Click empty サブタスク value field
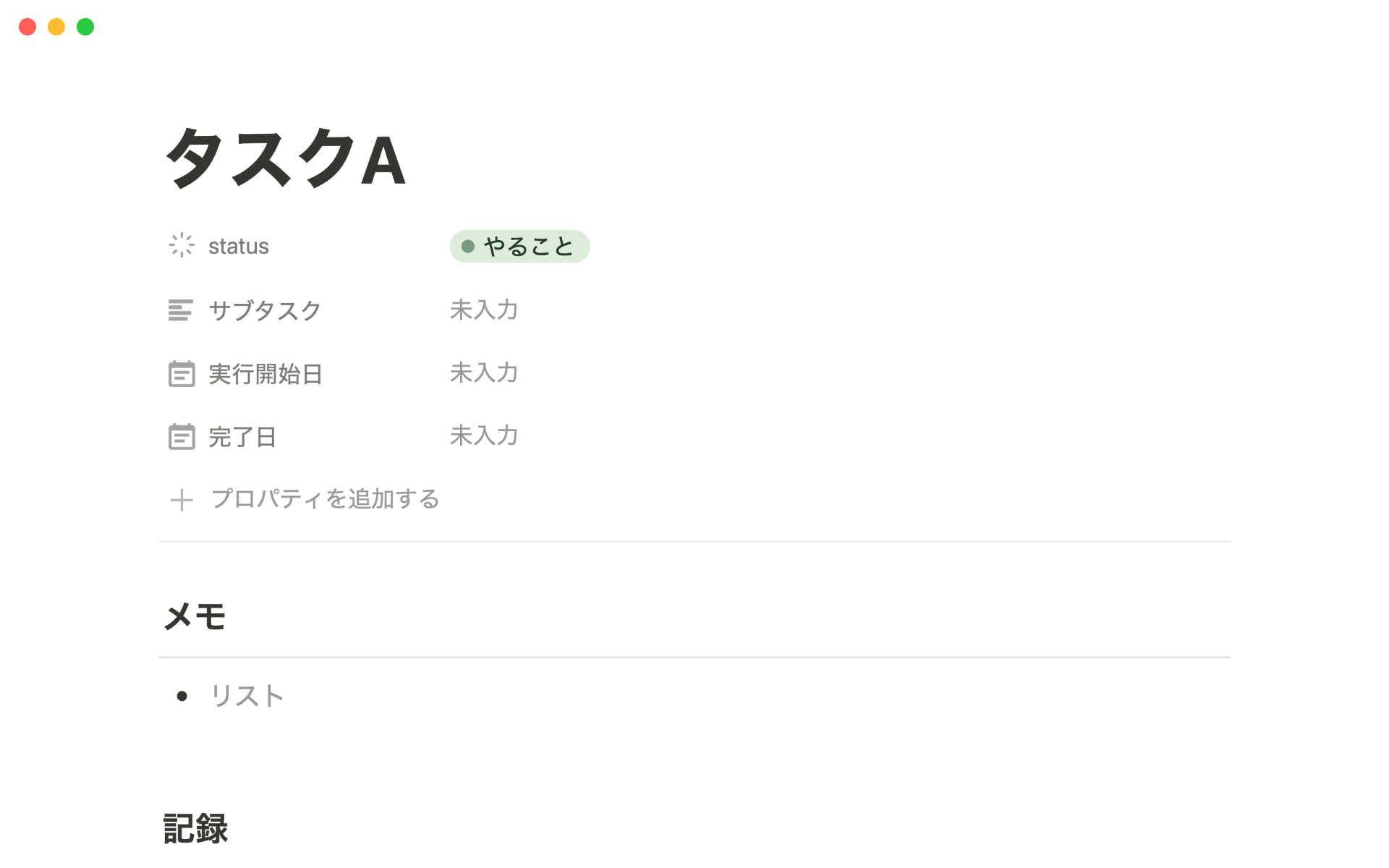 484,310
